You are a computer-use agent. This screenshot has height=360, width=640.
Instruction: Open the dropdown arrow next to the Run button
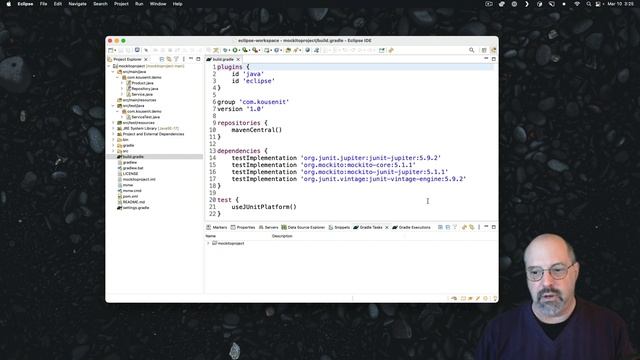[x=240, y=51]
